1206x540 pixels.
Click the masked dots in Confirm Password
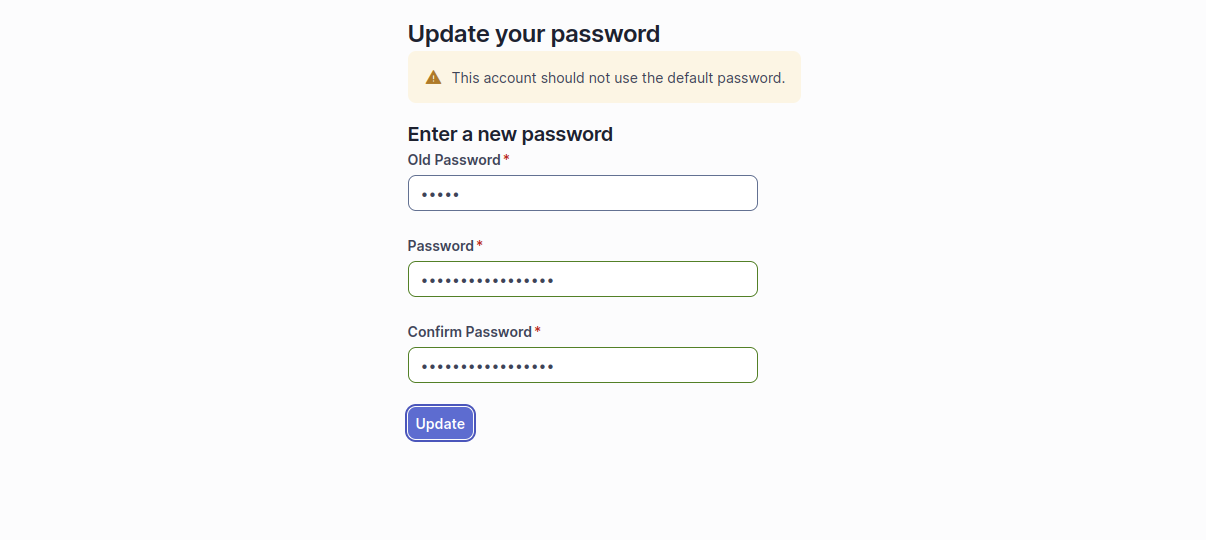(488, 366)
